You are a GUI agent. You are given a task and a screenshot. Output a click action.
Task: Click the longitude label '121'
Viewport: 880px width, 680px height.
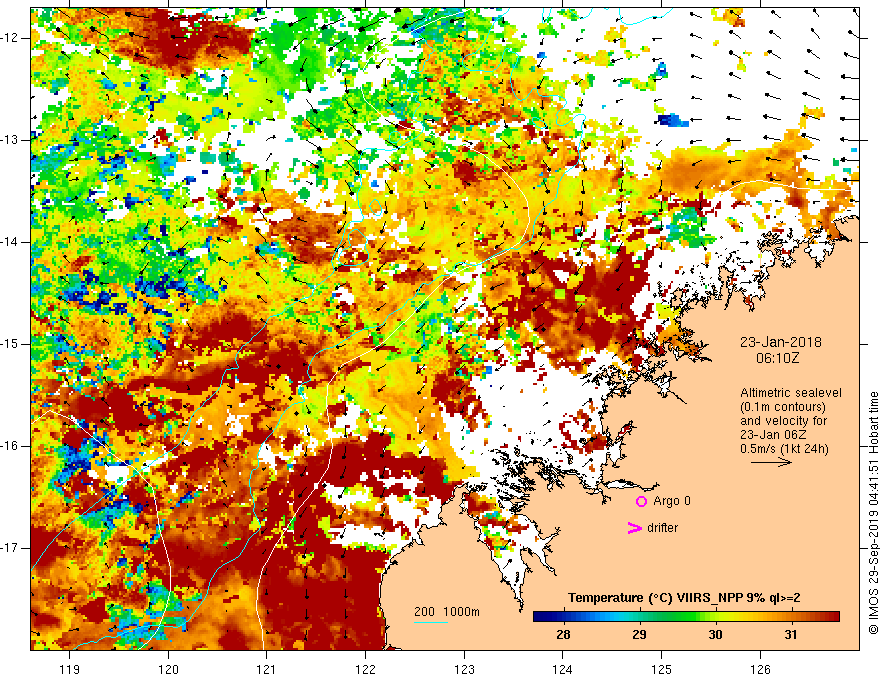267,669
